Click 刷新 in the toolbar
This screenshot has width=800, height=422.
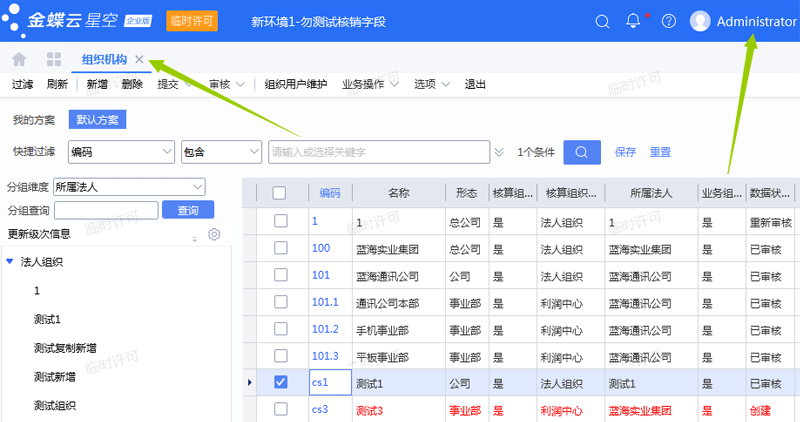click(x=57, y=84)
